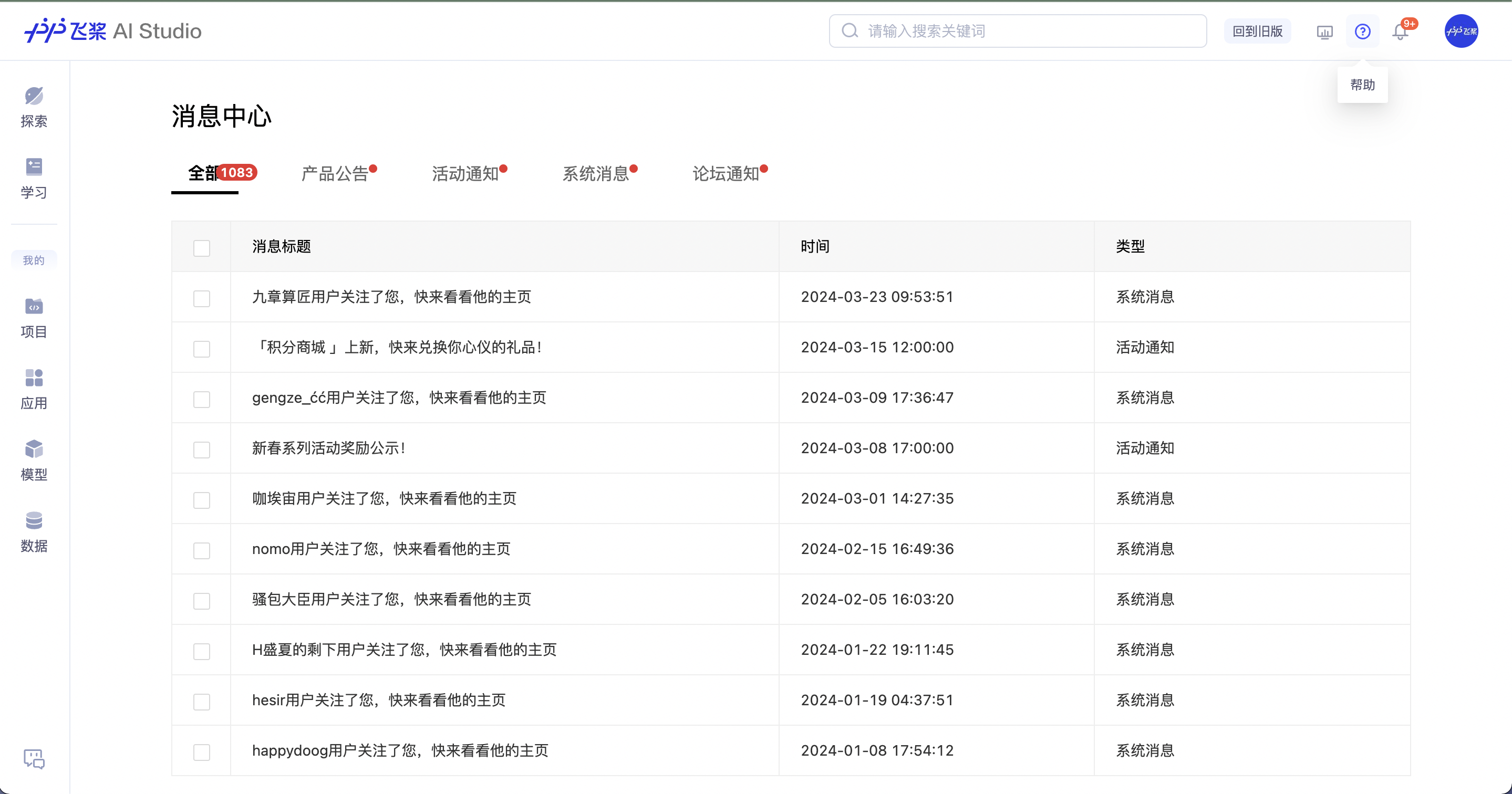Click the monitor dashboard icon in header
The height and width of the screenshot is (794, 1512).
(1325, 32)
